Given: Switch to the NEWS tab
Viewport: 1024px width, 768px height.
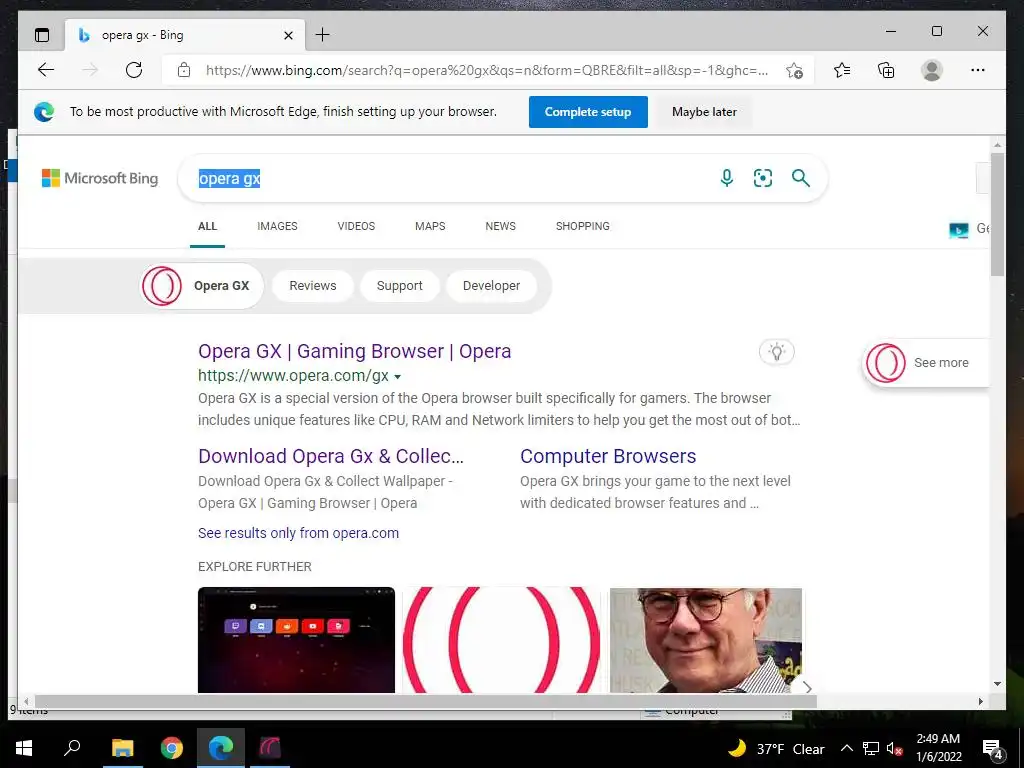Looking at the screenshot, I should click(500, 226).
